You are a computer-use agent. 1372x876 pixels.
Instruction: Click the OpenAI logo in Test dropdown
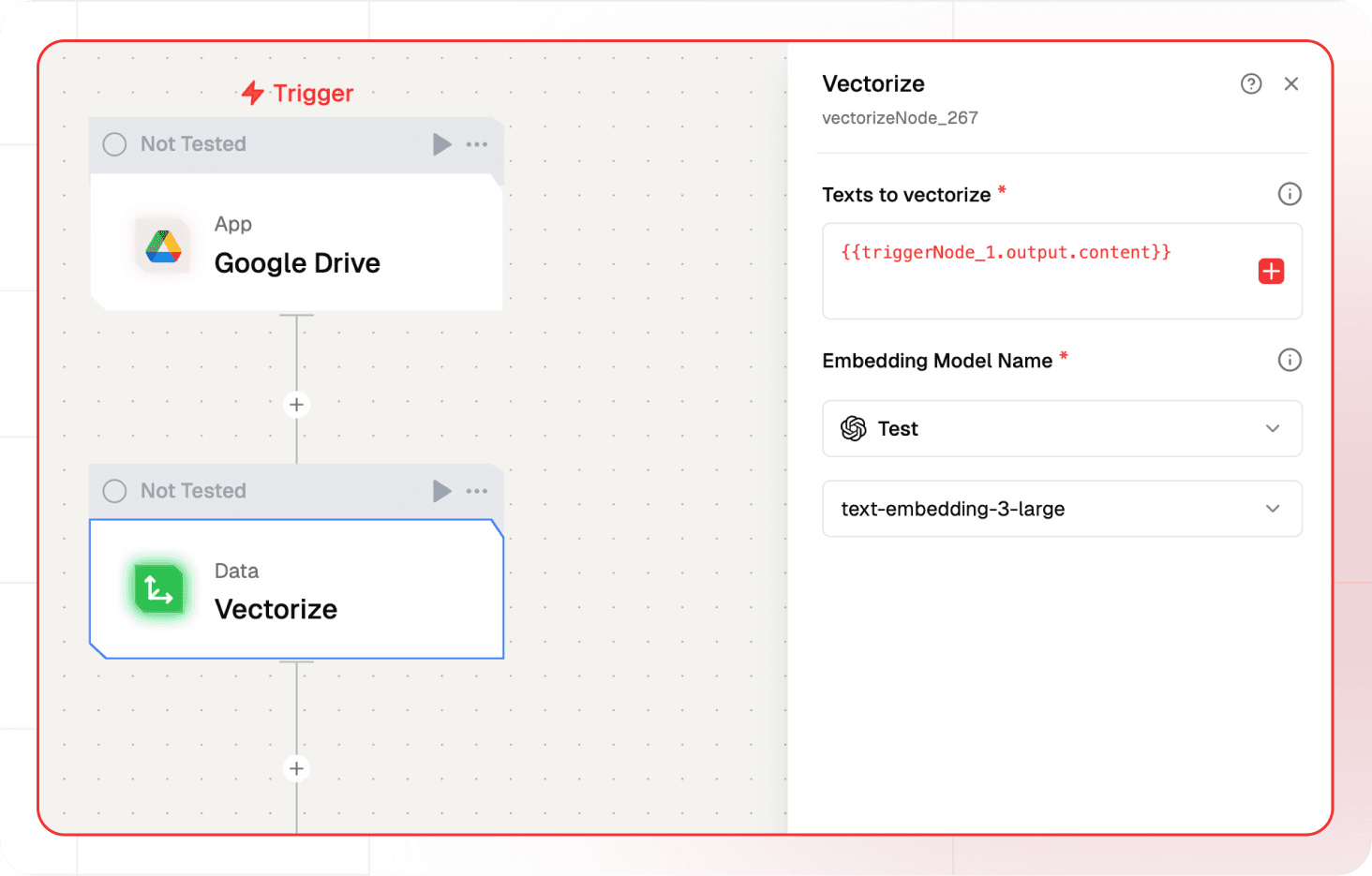(x=853, y=428)
